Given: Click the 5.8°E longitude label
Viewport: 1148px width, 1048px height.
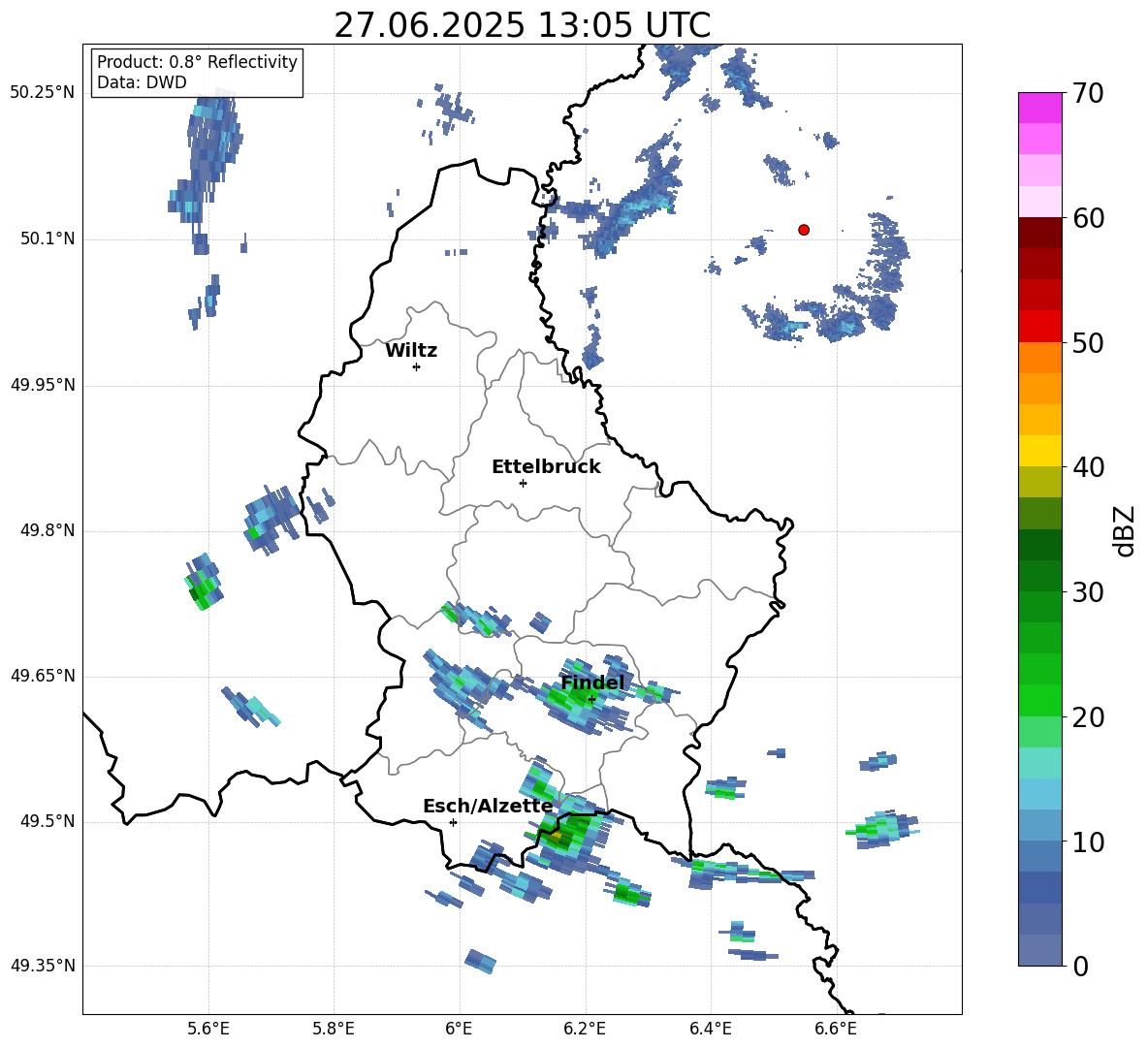Looking at the screenshot, I should click(x=334, y=1029).
